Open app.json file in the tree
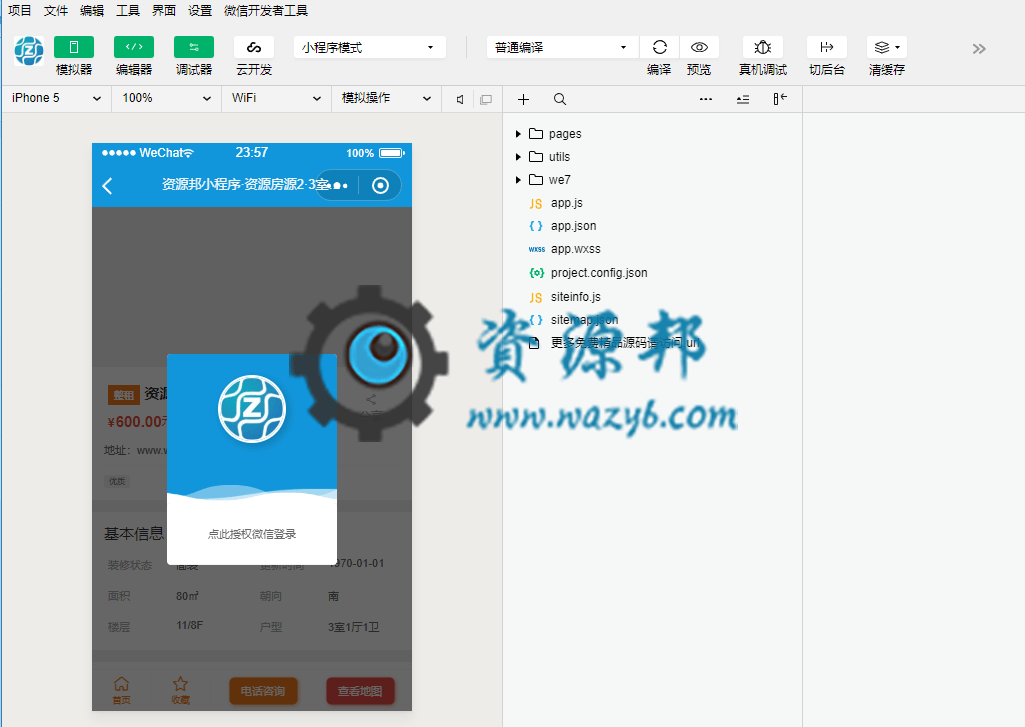This screenshot has width=1025, height=727. pos(573,226)
